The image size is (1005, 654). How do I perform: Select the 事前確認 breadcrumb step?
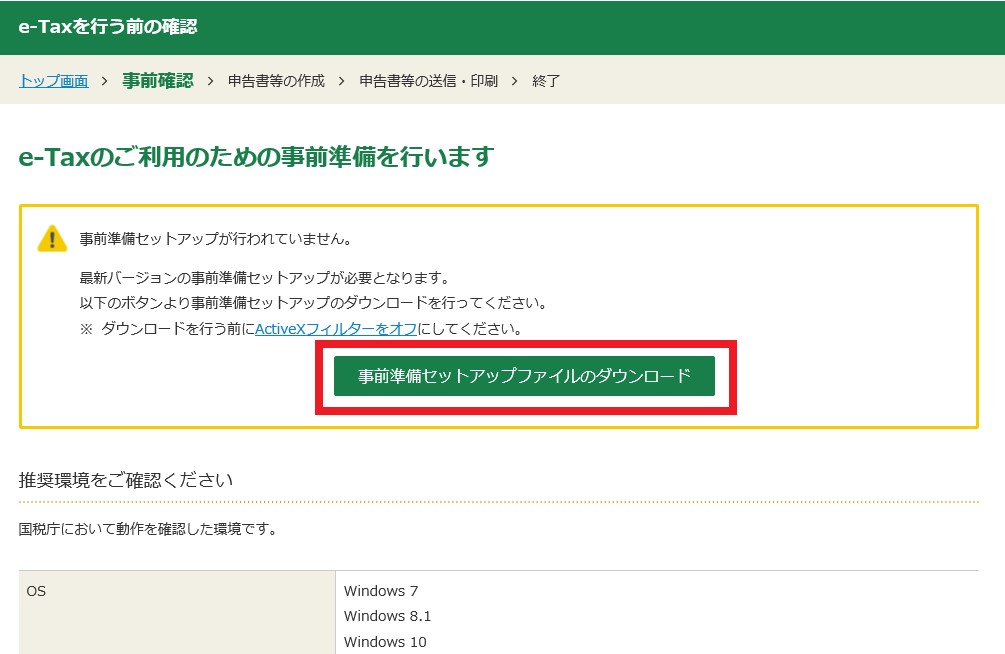(158, 81)
